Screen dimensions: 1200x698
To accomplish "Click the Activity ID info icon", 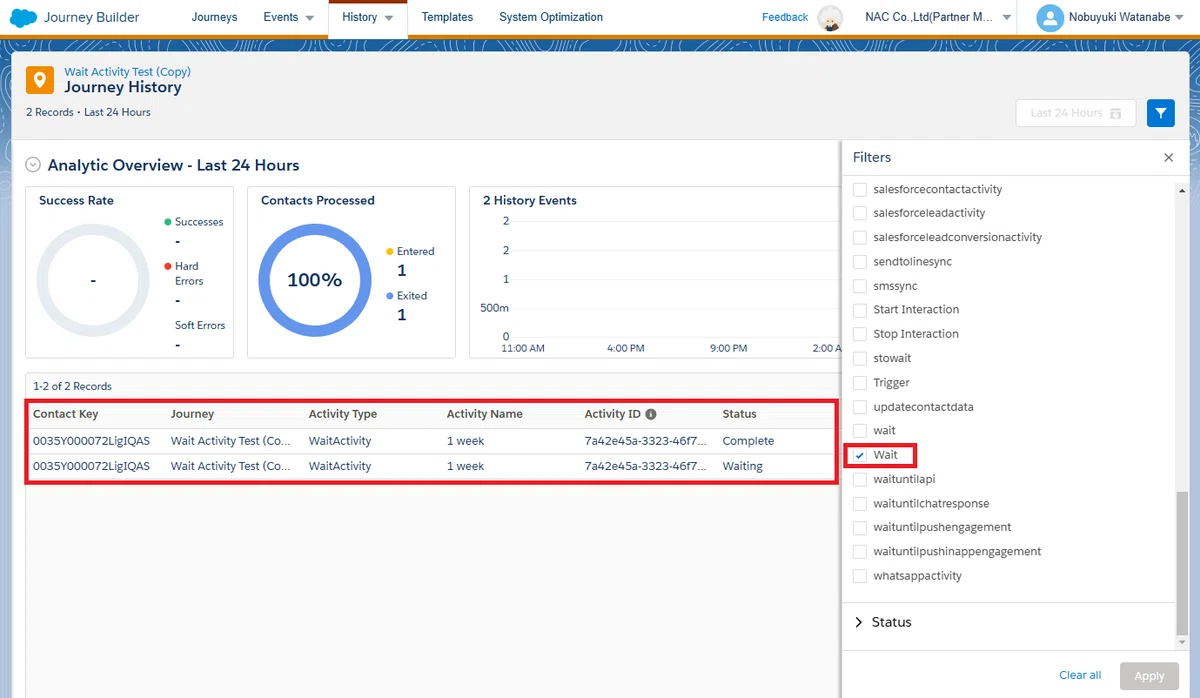I will pyautogui.click(x=651, y=414).
